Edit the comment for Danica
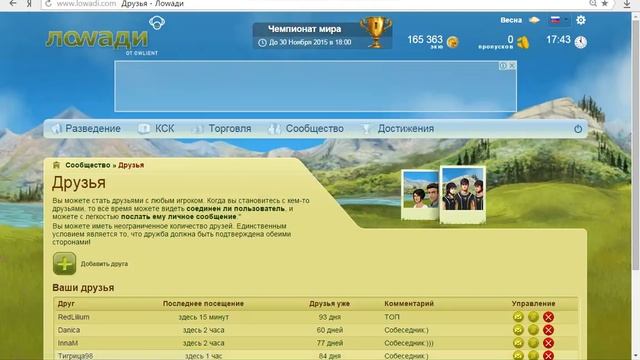This screenshot has height=360, width=640. coord(533,330)
